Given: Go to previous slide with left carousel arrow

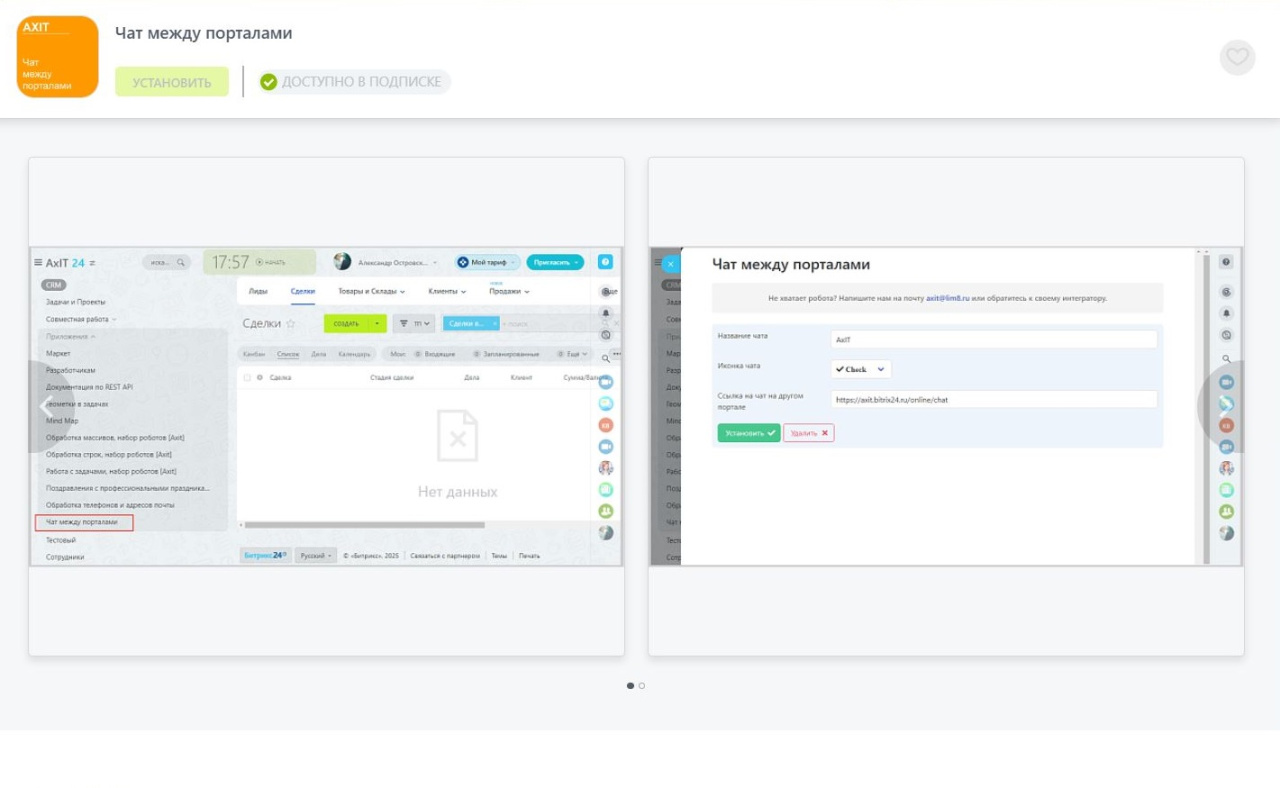Looking at the screenshot, I should [45, 407].
